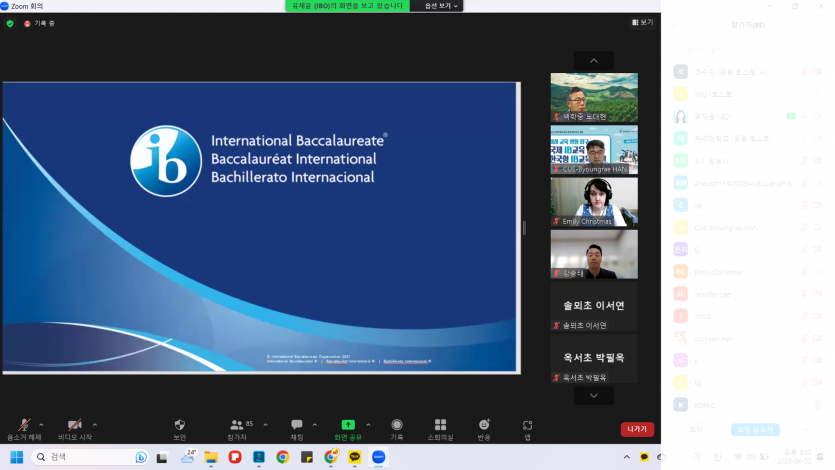Open the 보기 view menu
This screenshot has width=835, height=470.
click(642, 22)
